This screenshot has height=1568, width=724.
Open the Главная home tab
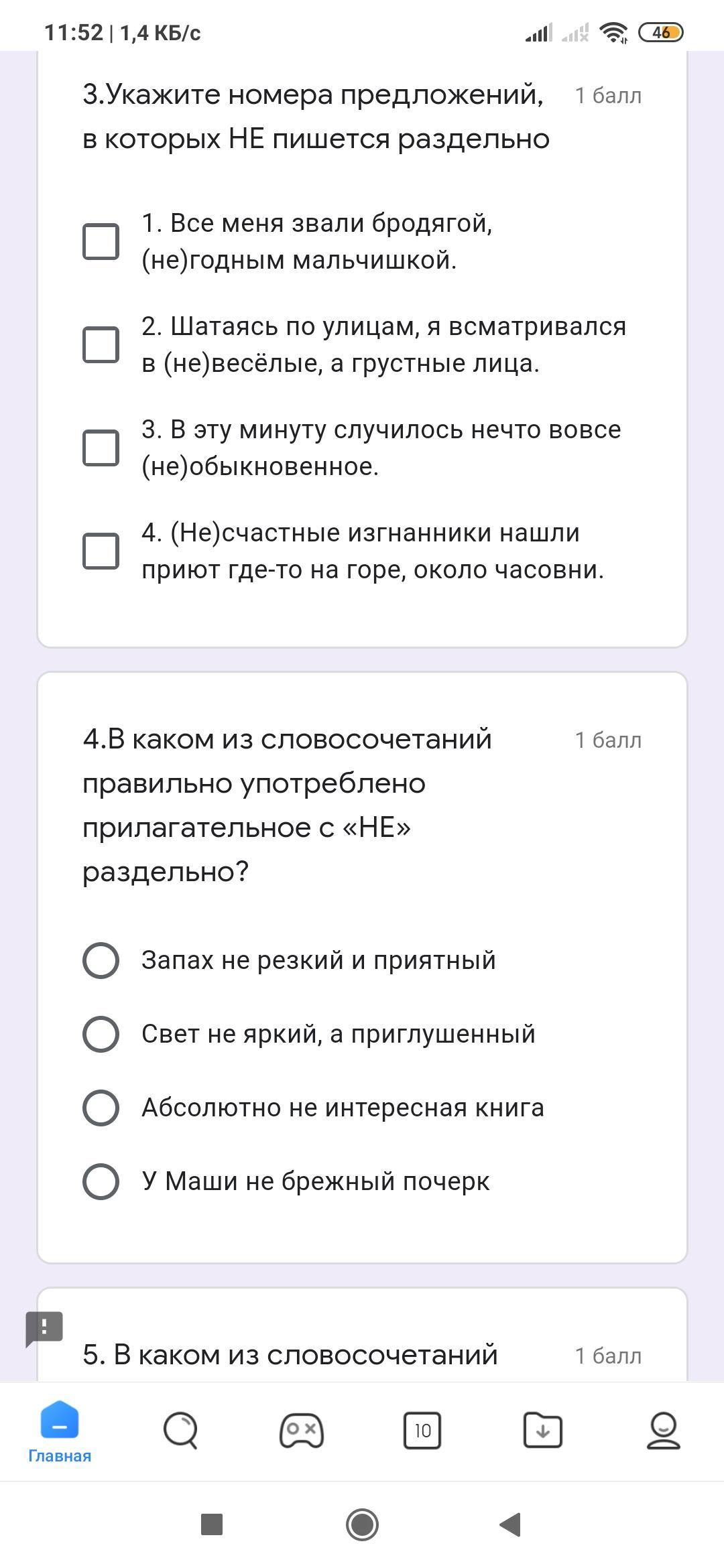(x=60, y=1432)
